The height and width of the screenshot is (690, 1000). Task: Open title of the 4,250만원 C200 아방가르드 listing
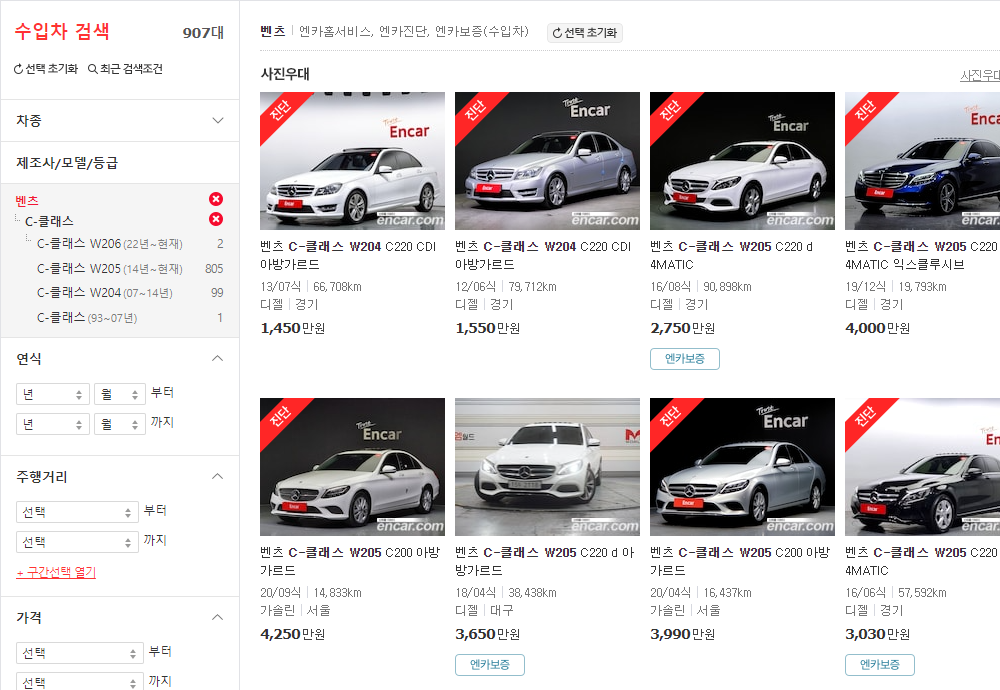pyautogui.click(x=350, y=561)
